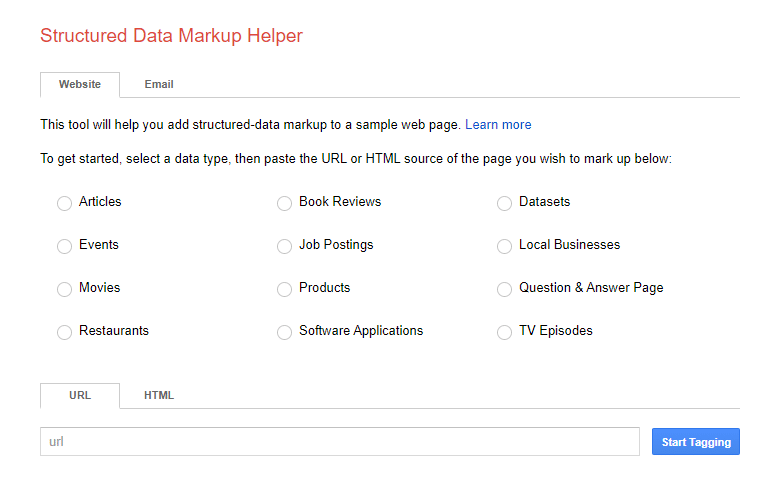Choose Job Postings radio button
This screenshot has width=764, height=494.
pyautogui.click(x=285, y=246)
